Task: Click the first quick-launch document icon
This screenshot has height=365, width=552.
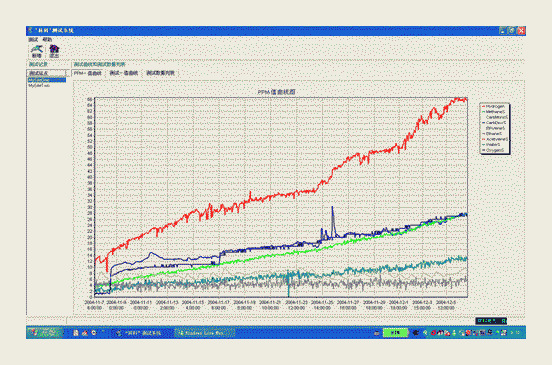Action: coord(76,333)
